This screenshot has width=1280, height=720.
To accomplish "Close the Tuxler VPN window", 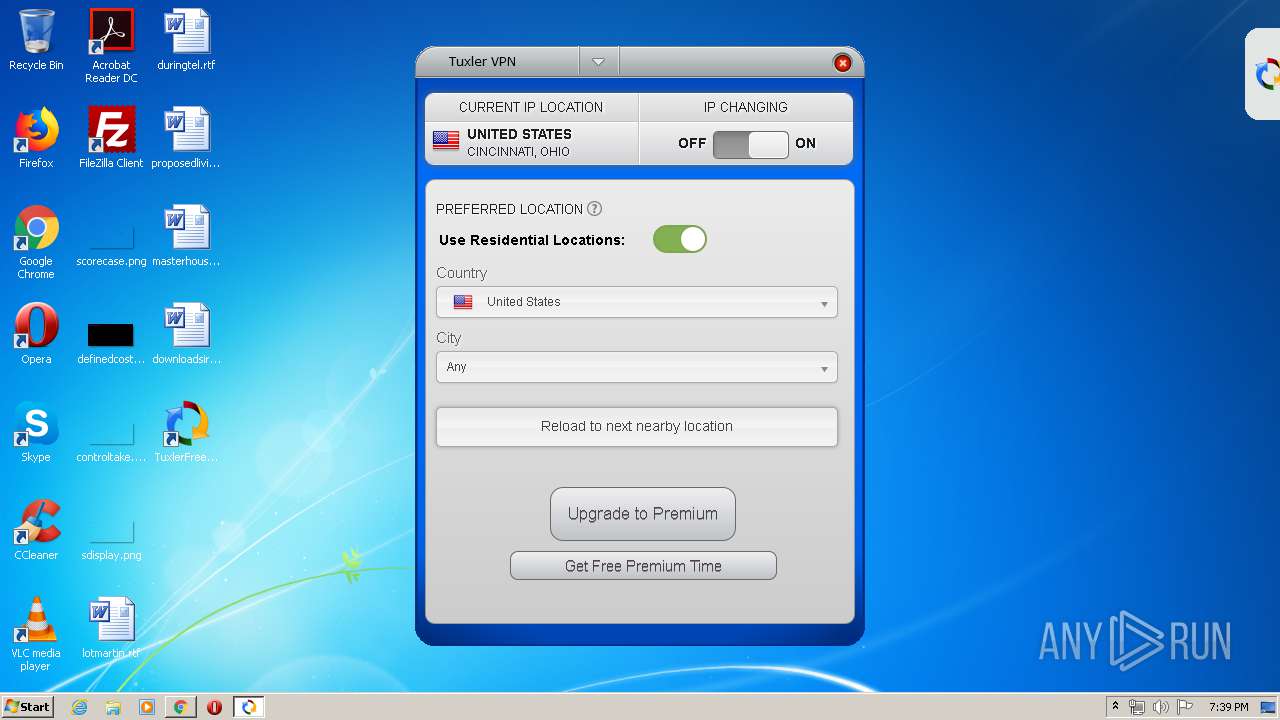I will (x=843, y=63).
